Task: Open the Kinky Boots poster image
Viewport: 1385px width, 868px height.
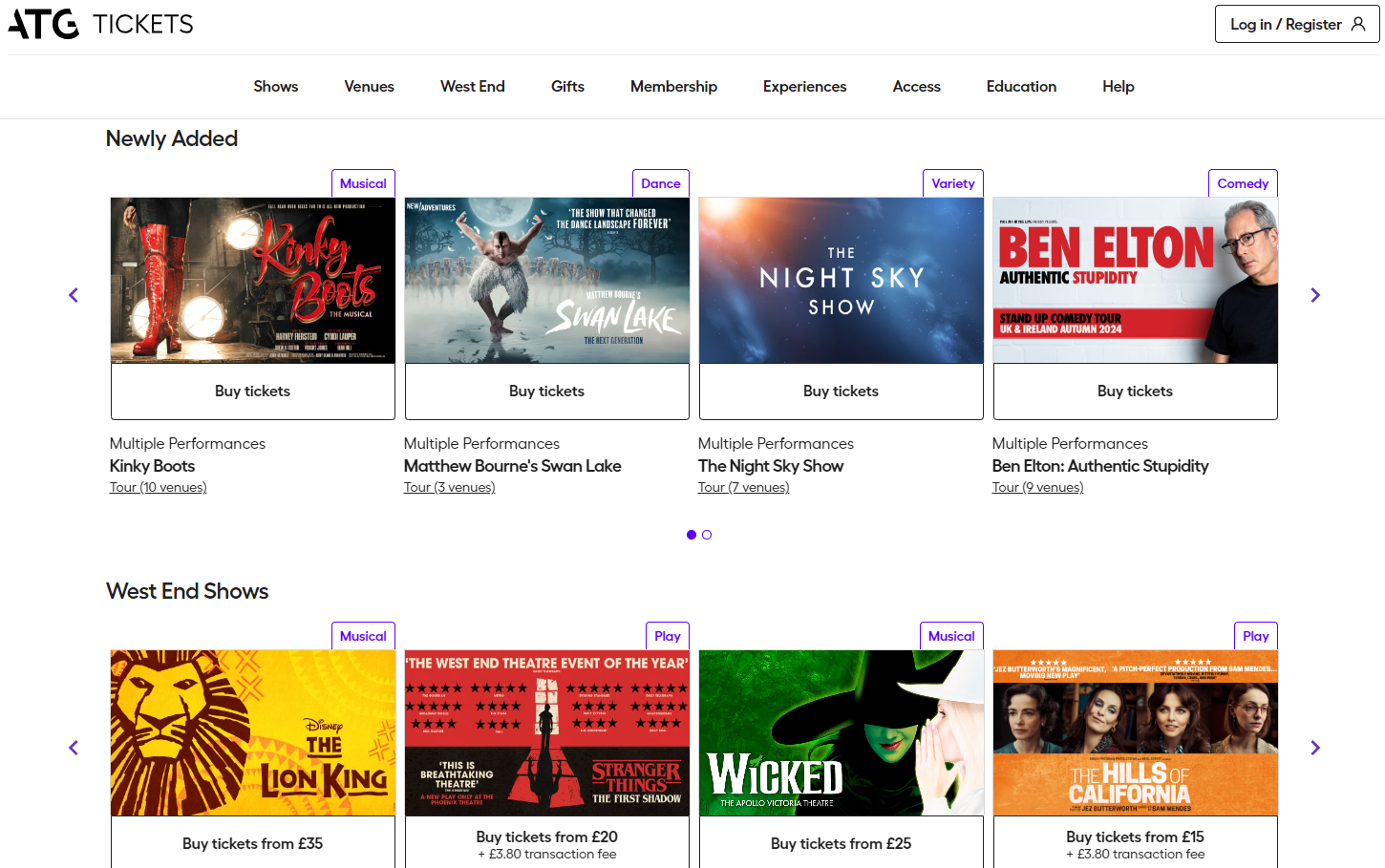Action: (253, 281)
